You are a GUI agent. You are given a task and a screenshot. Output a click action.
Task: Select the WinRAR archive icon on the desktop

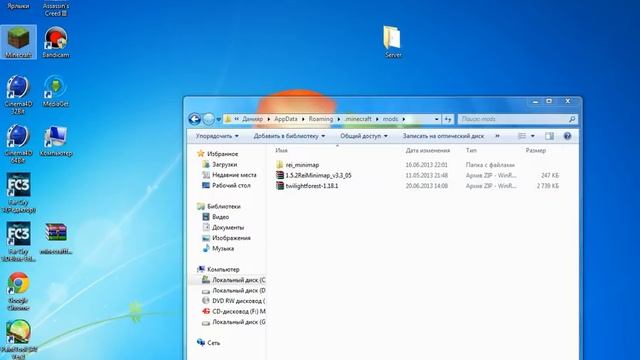point(56,239)
